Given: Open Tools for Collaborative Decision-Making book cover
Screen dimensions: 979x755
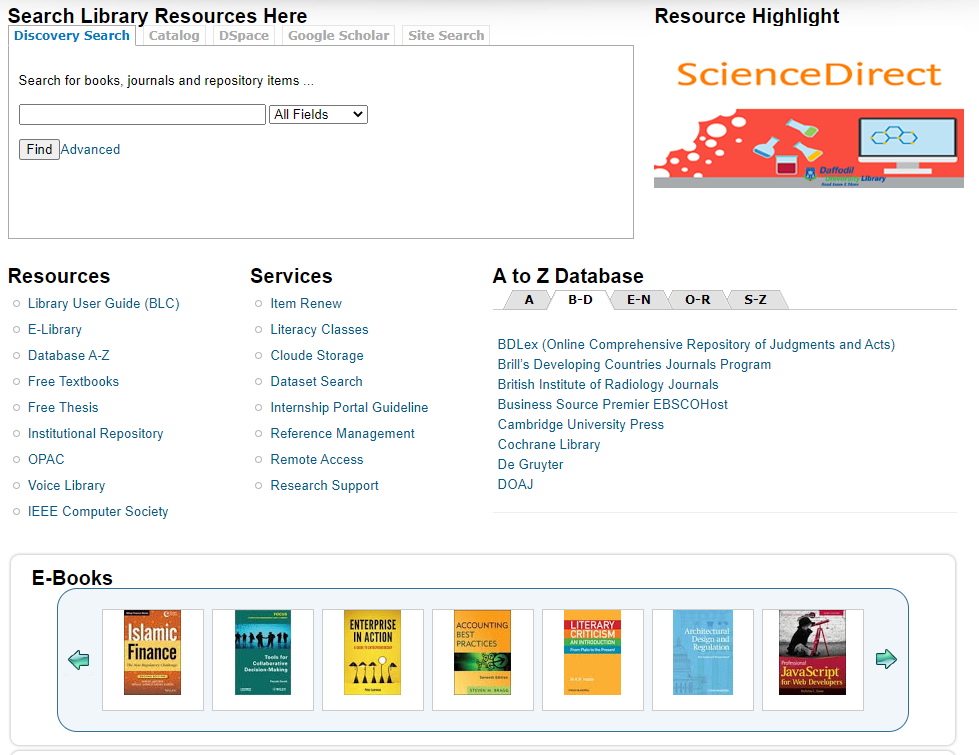Looking at the screenshot, I should click(263, 653).
